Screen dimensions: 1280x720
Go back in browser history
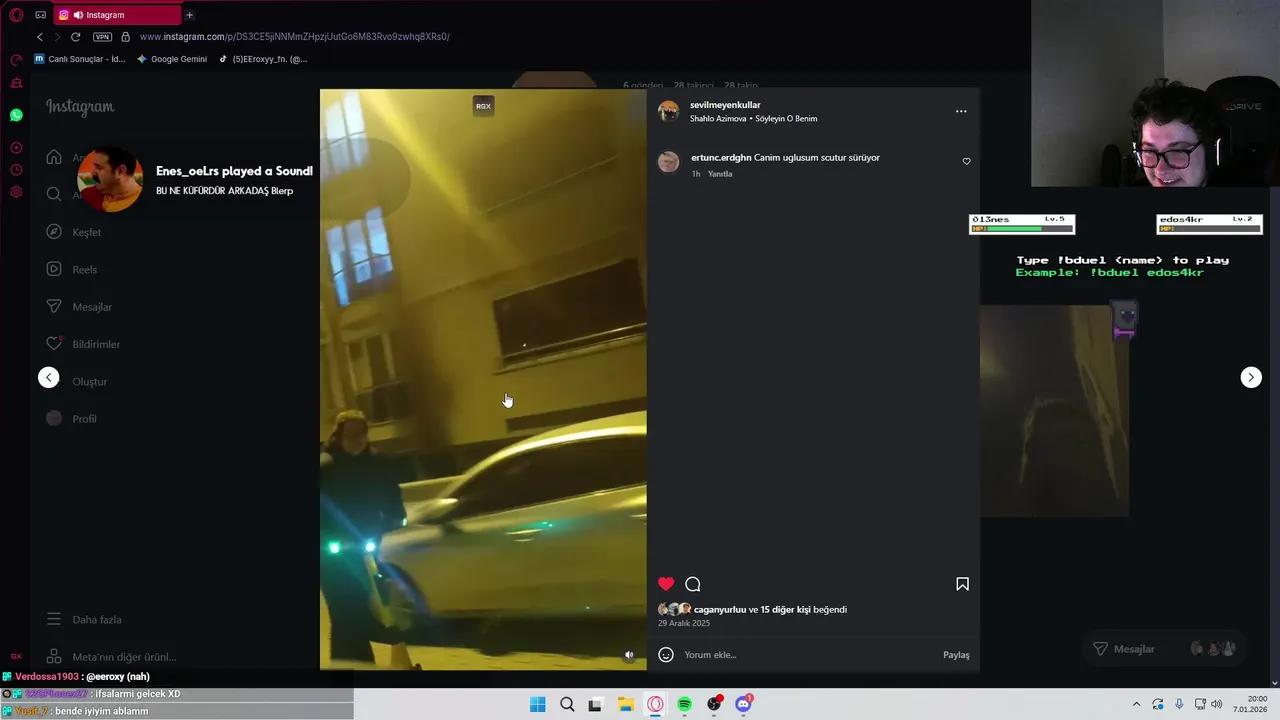coord(40,37)
